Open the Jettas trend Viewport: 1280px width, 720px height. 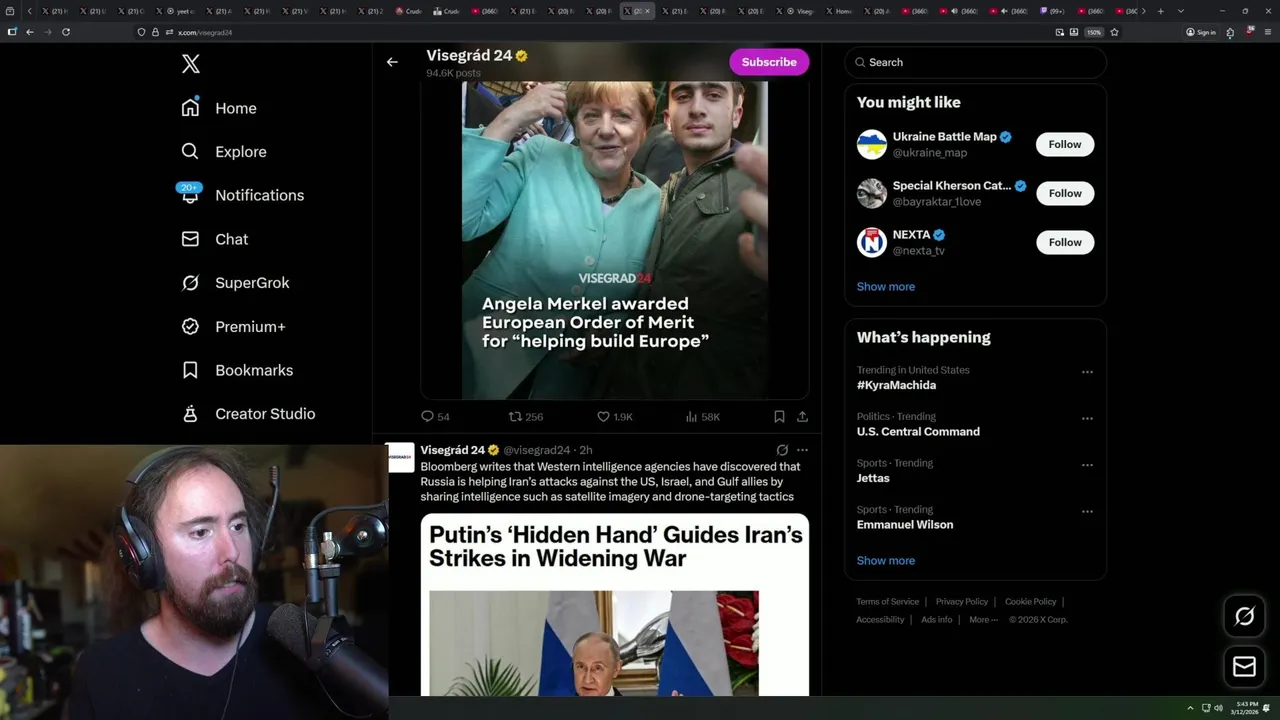pyautogui.click(x=873, y=478)
